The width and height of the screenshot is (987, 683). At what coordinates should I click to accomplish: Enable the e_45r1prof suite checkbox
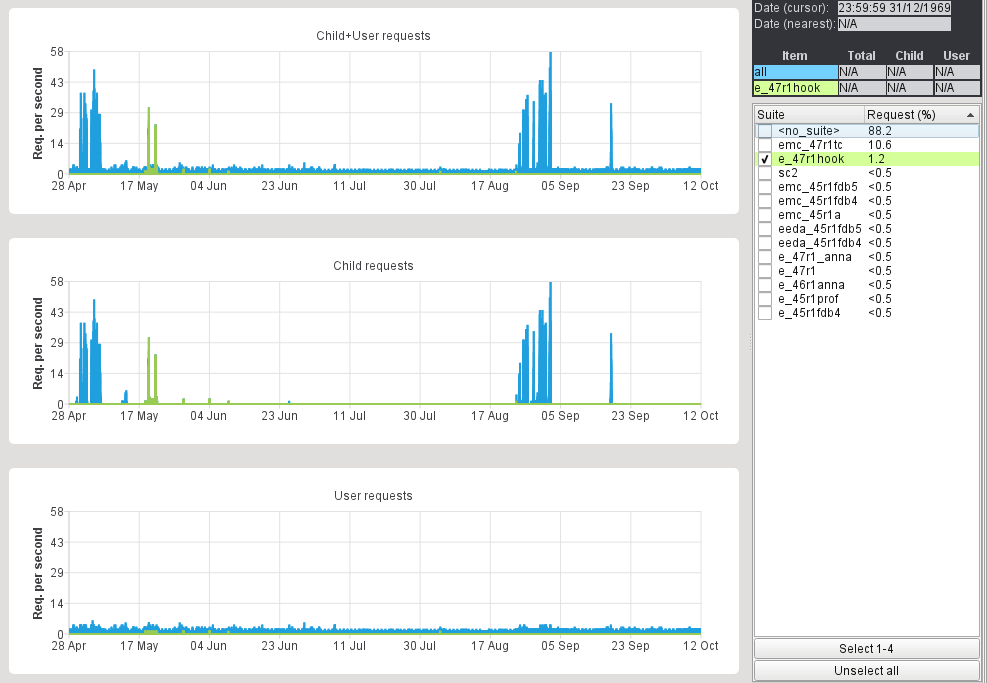[764, 299]
